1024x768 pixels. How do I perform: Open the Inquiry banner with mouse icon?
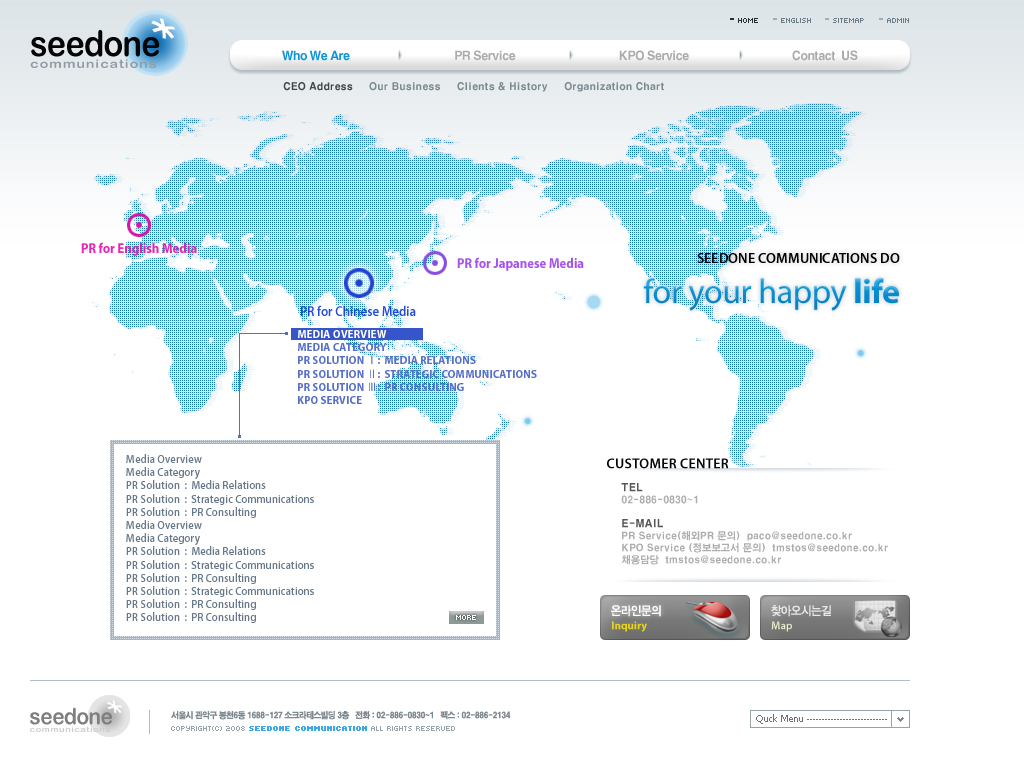(x=674, y=617)
